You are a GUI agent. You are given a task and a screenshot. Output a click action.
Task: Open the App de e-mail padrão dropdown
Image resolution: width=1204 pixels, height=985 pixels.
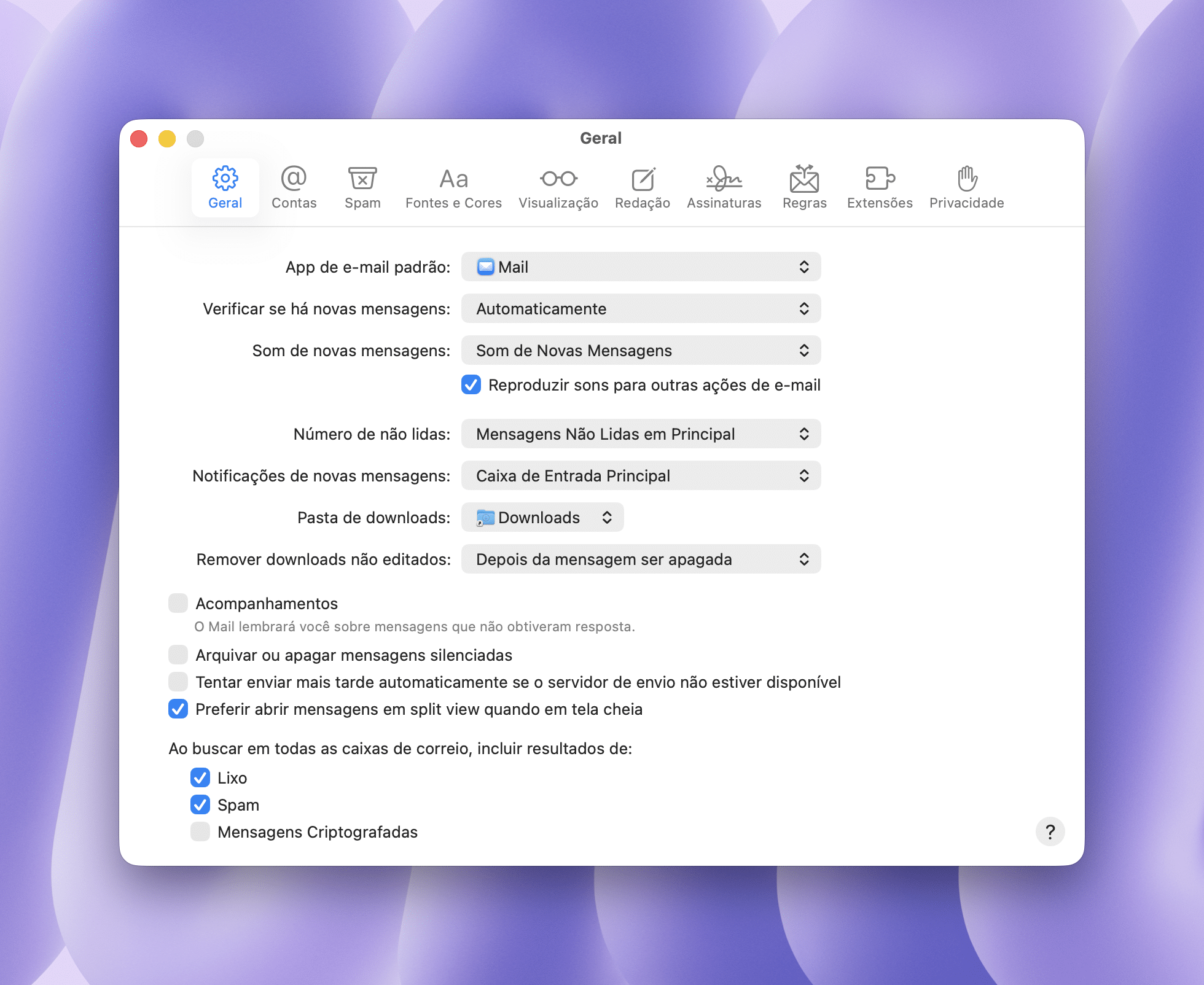tap(641, 267)
